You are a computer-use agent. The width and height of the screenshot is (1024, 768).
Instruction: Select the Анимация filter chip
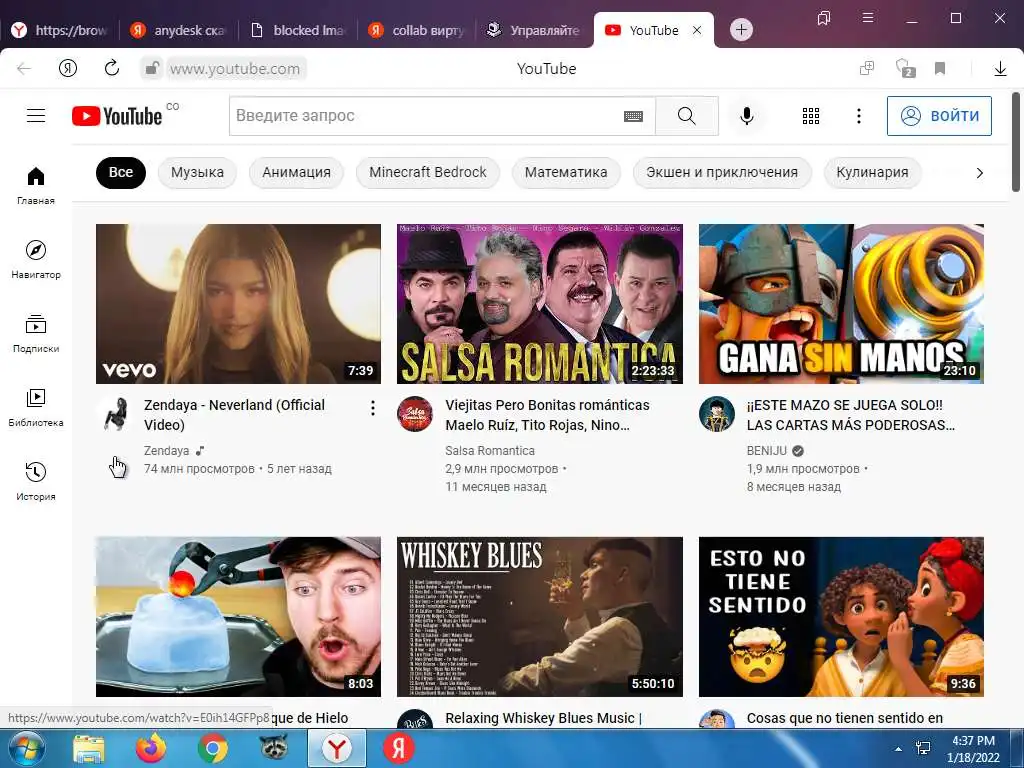[296, 172]
